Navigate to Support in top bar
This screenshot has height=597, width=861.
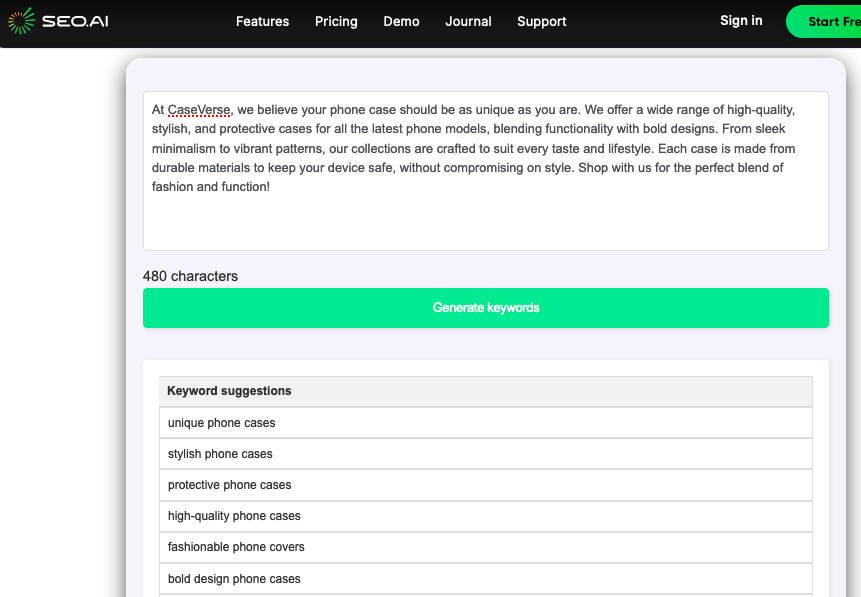[541, 21]
